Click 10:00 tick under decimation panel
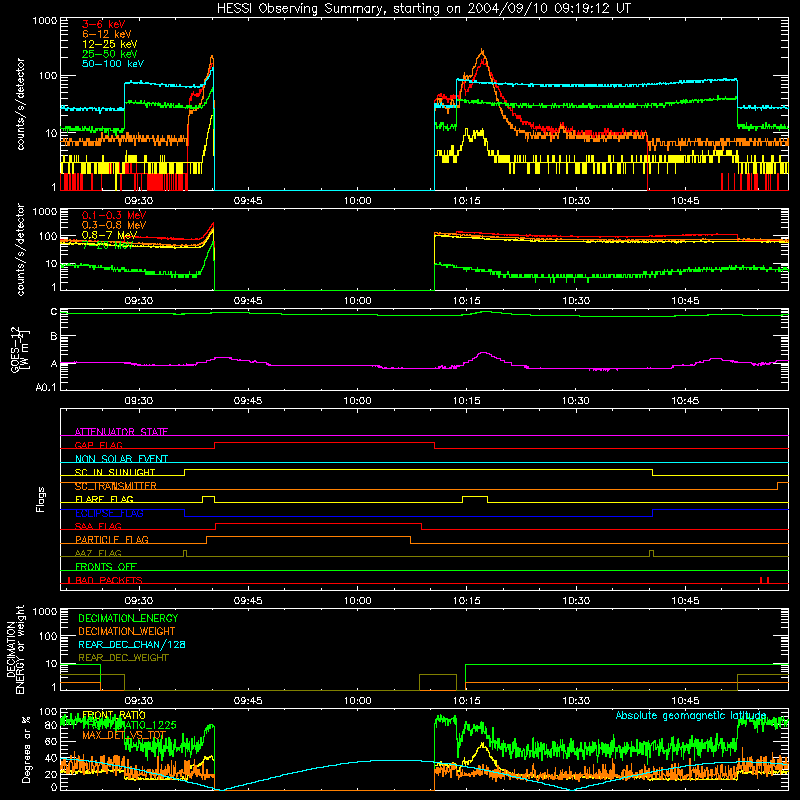This screenshot has height=800, width=800. [x=357, y=701]
